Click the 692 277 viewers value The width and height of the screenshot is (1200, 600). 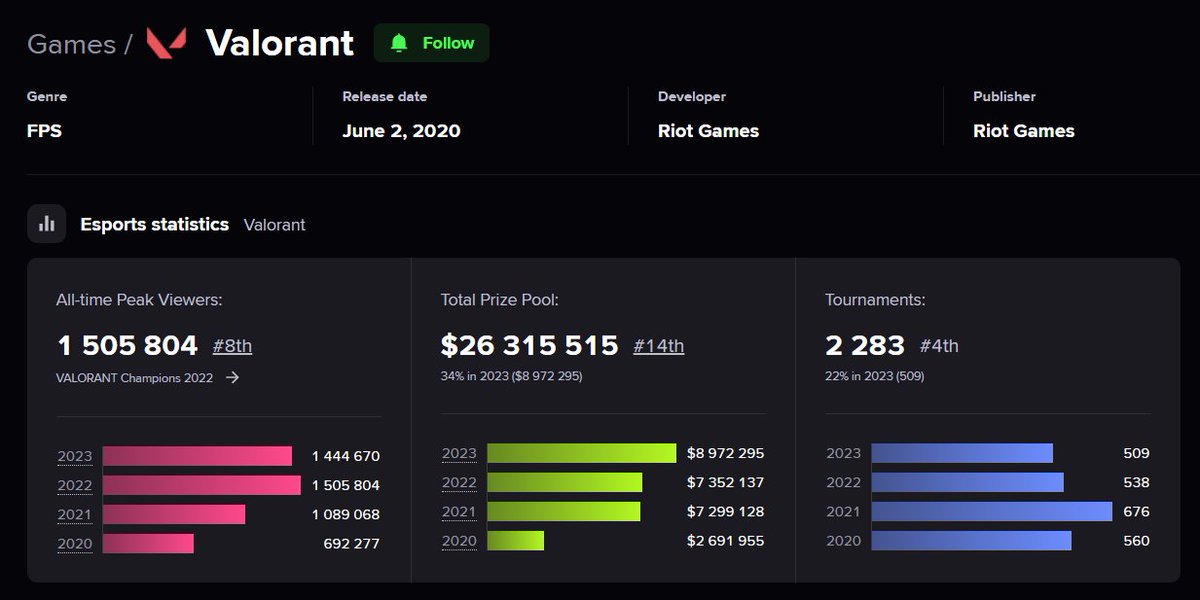[x=351, y=544]
